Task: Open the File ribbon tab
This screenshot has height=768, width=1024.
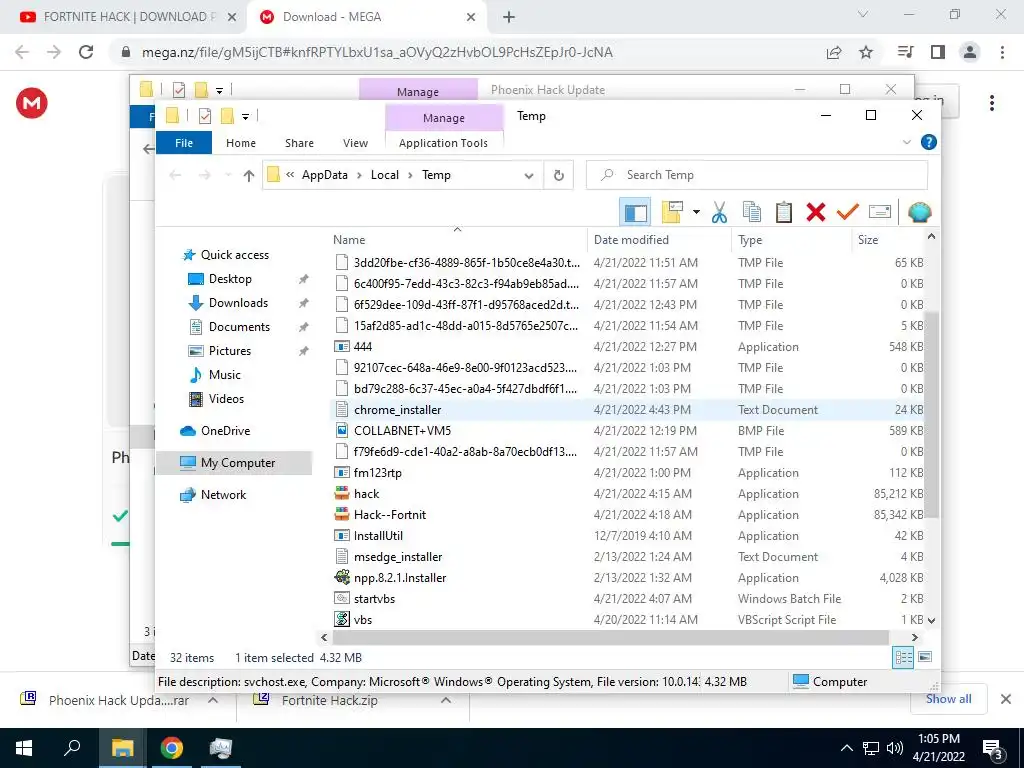Action: (184, 143)
